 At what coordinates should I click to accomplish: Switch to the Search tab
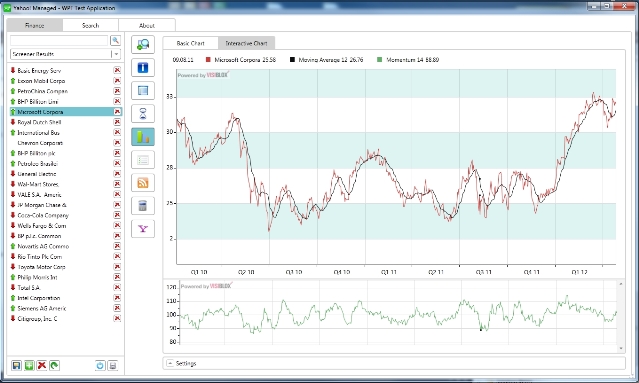(x=90, y=25)
